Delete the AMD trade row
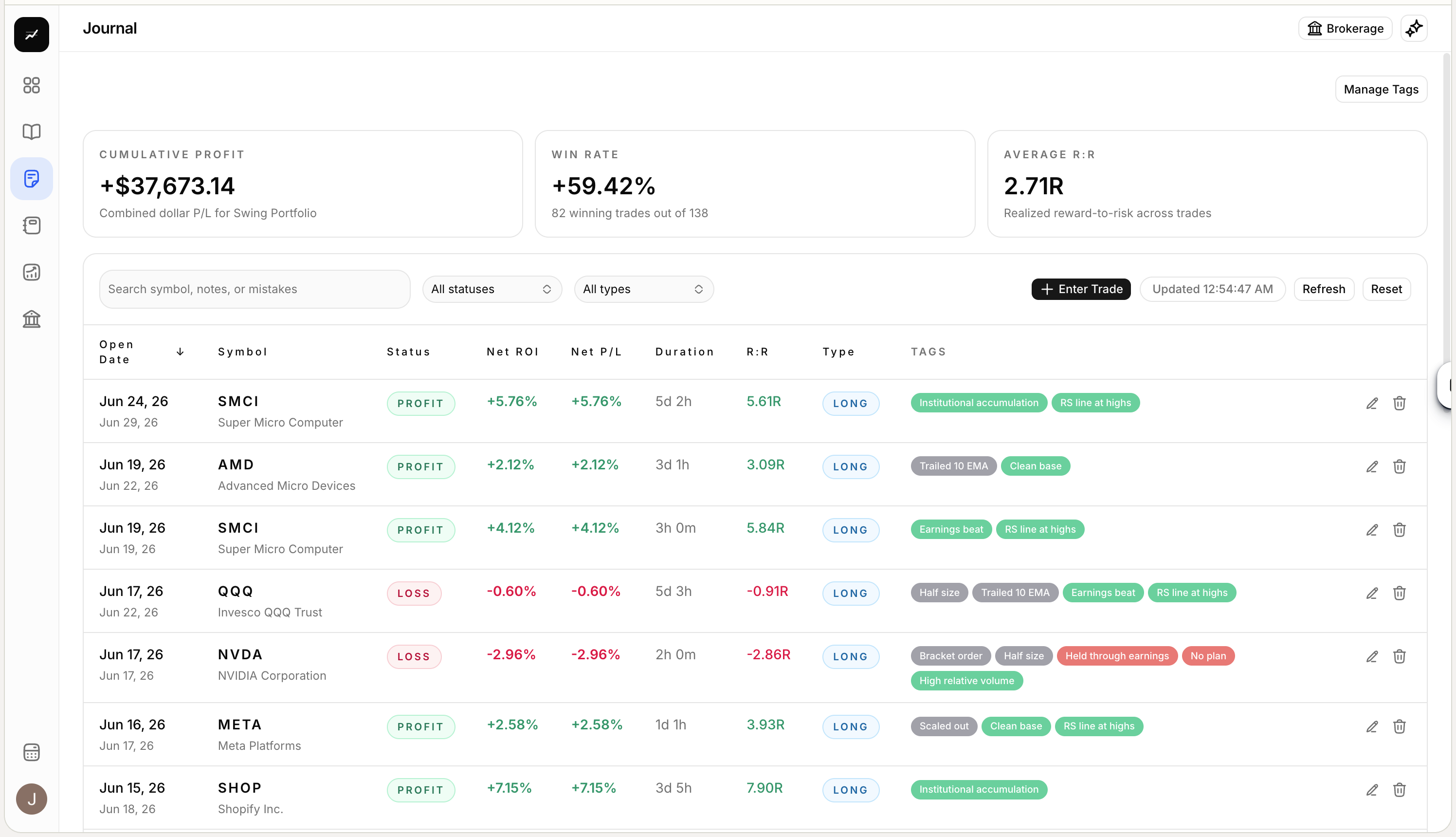 pos(1400,467)
